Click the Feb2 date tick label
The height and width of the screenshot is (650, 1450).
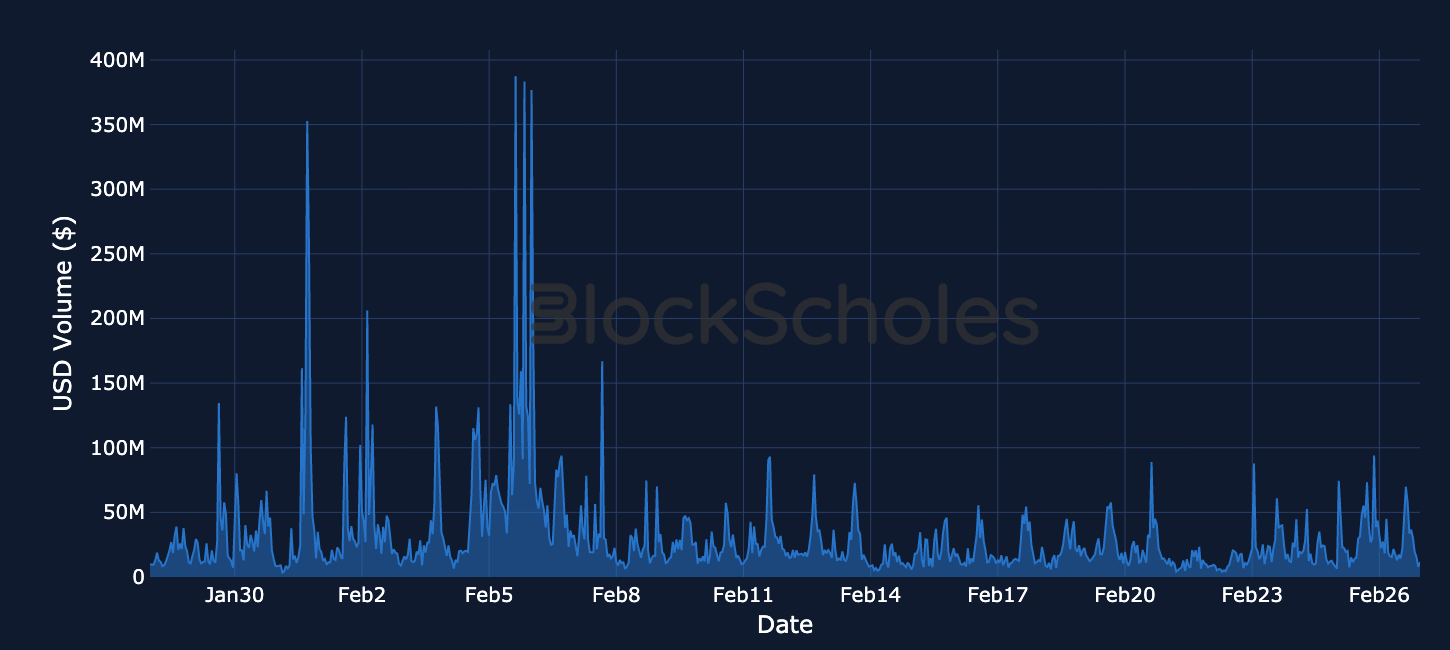pos(362,596)
